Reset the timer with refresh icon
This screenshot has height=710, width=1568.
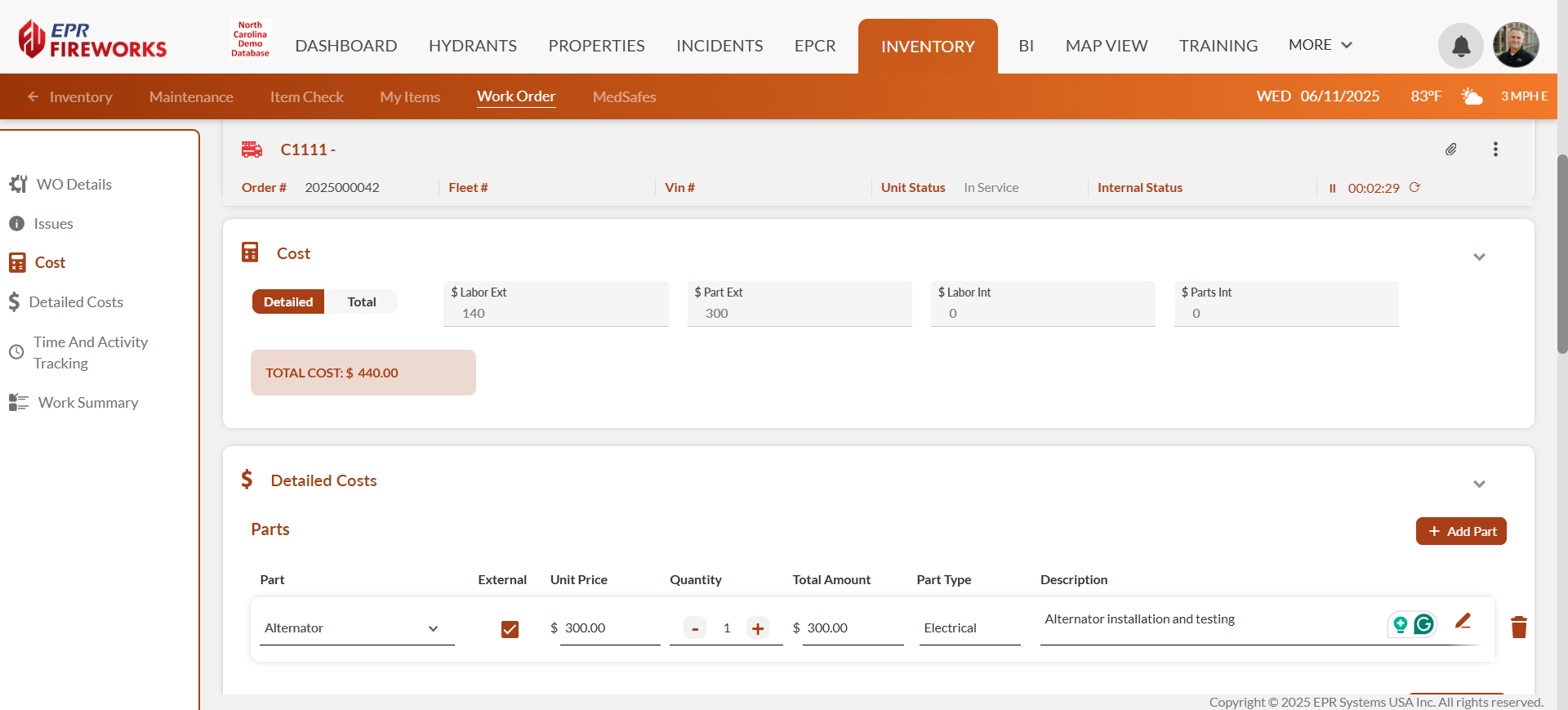pyautogui.click(x=1414, y=187)
